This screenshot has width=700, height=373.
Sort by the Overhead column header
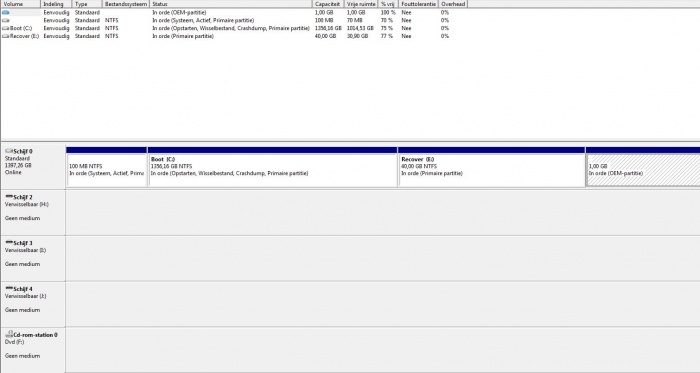tap(453, 4)
